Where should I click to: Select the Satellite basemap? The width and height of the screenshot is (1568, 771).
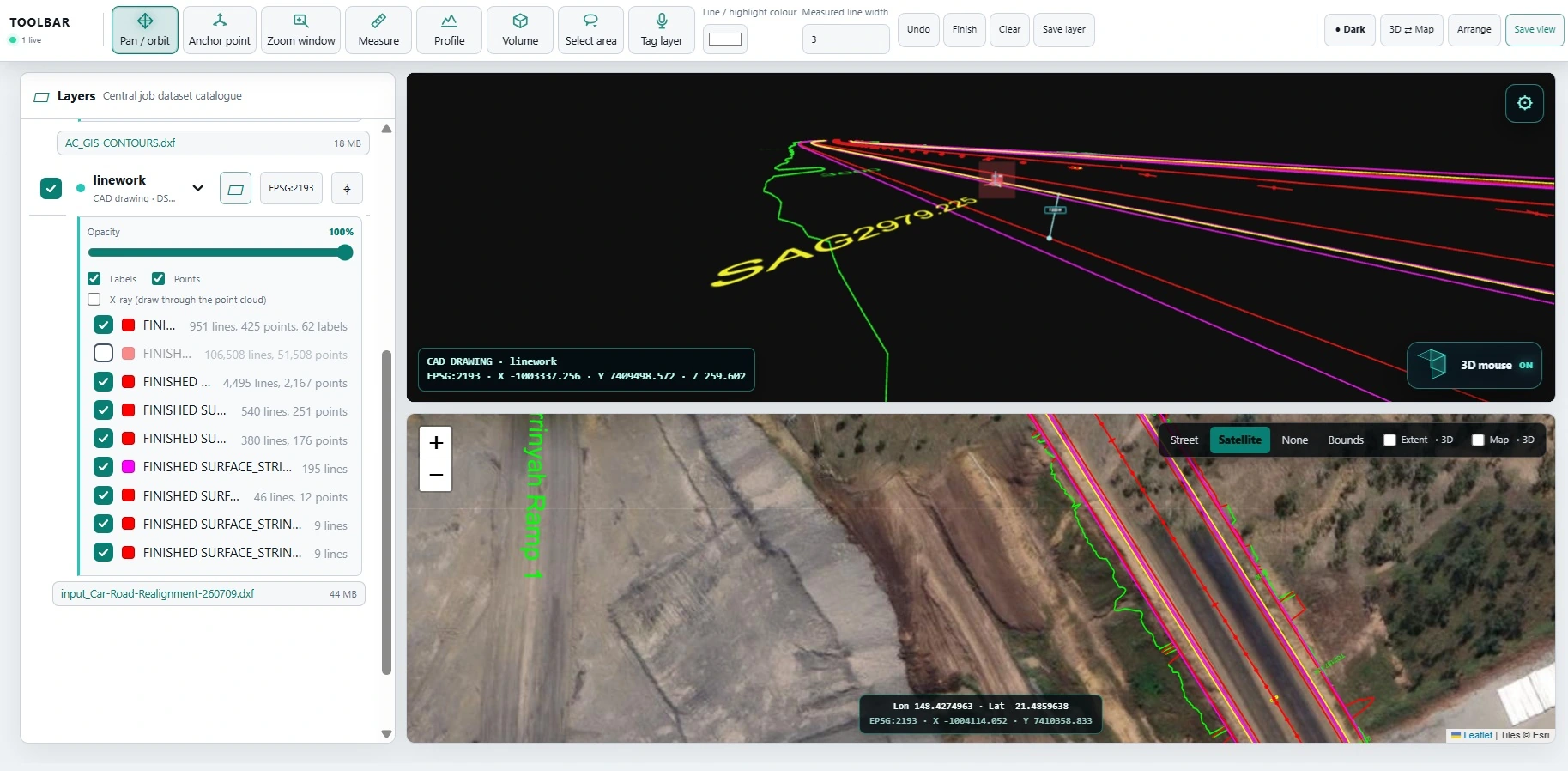point(1239,440)
